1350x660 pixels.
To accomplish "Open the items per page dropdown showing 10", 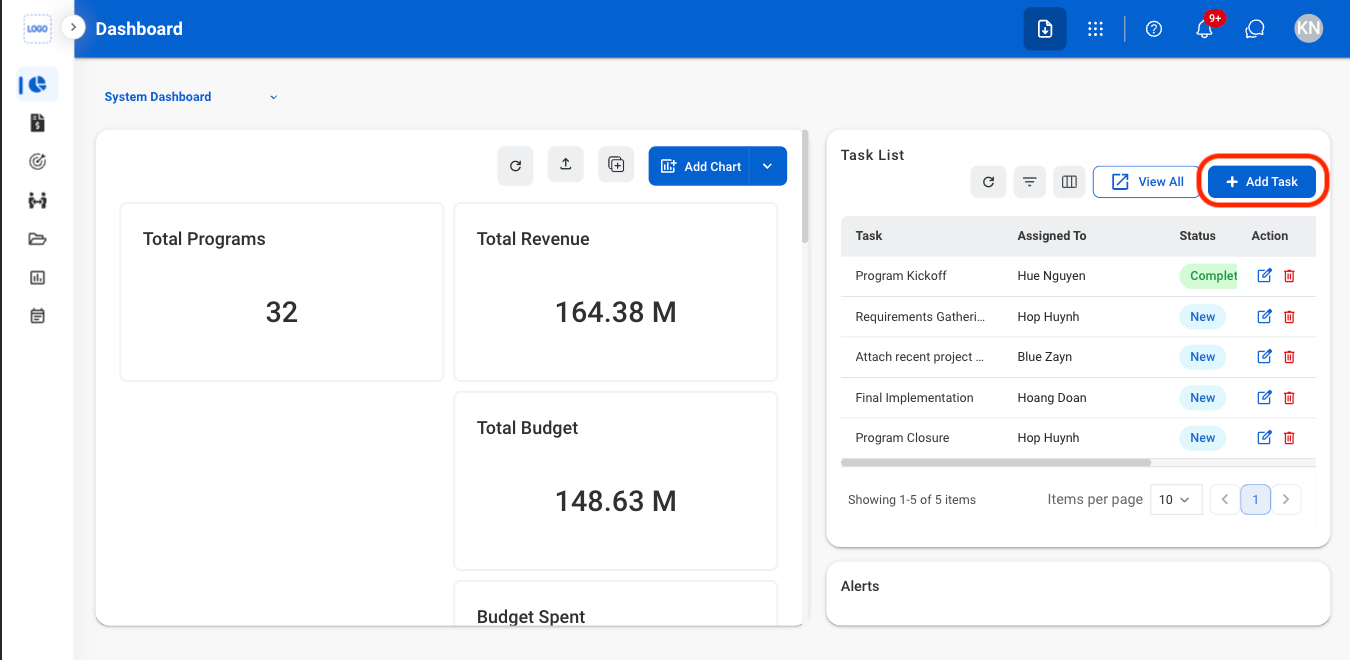I will coord(1176,499).
